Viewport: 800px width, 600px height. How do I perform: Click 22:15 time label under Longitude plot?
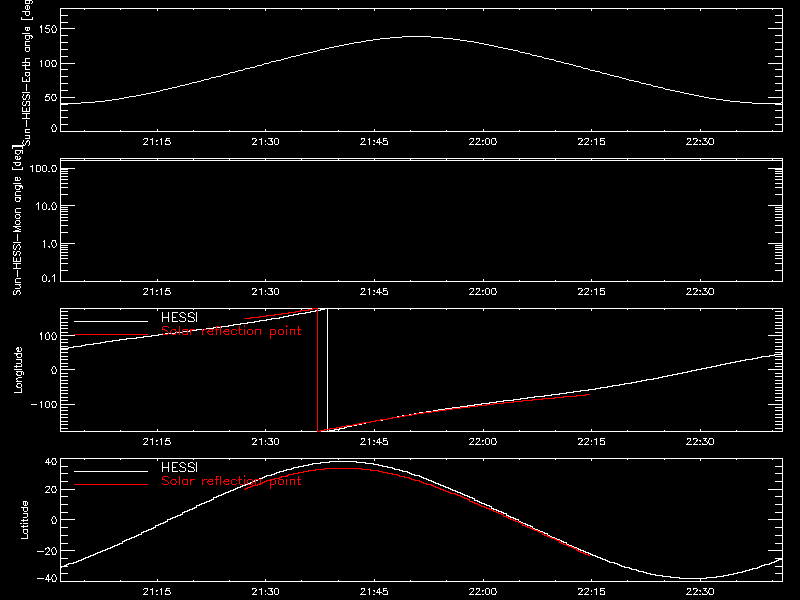pyautogui.click(x=591, y=441)
